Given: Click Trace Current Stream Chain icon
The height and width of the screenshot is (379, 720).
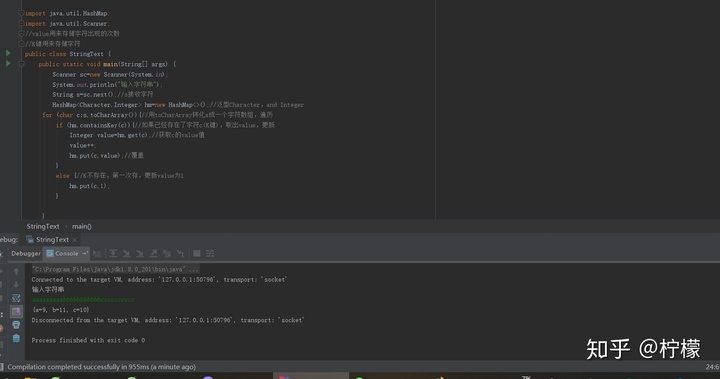Looking at the screenshot, I should pyautogui.click(x=210, y=253).
